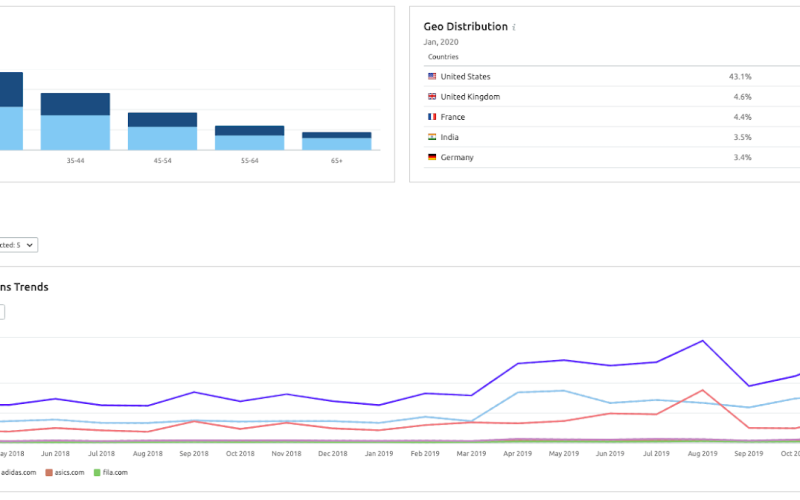Click the 45-54 age group bar
The height and width of the screenshot is (500, 800).
coord(162,132)
